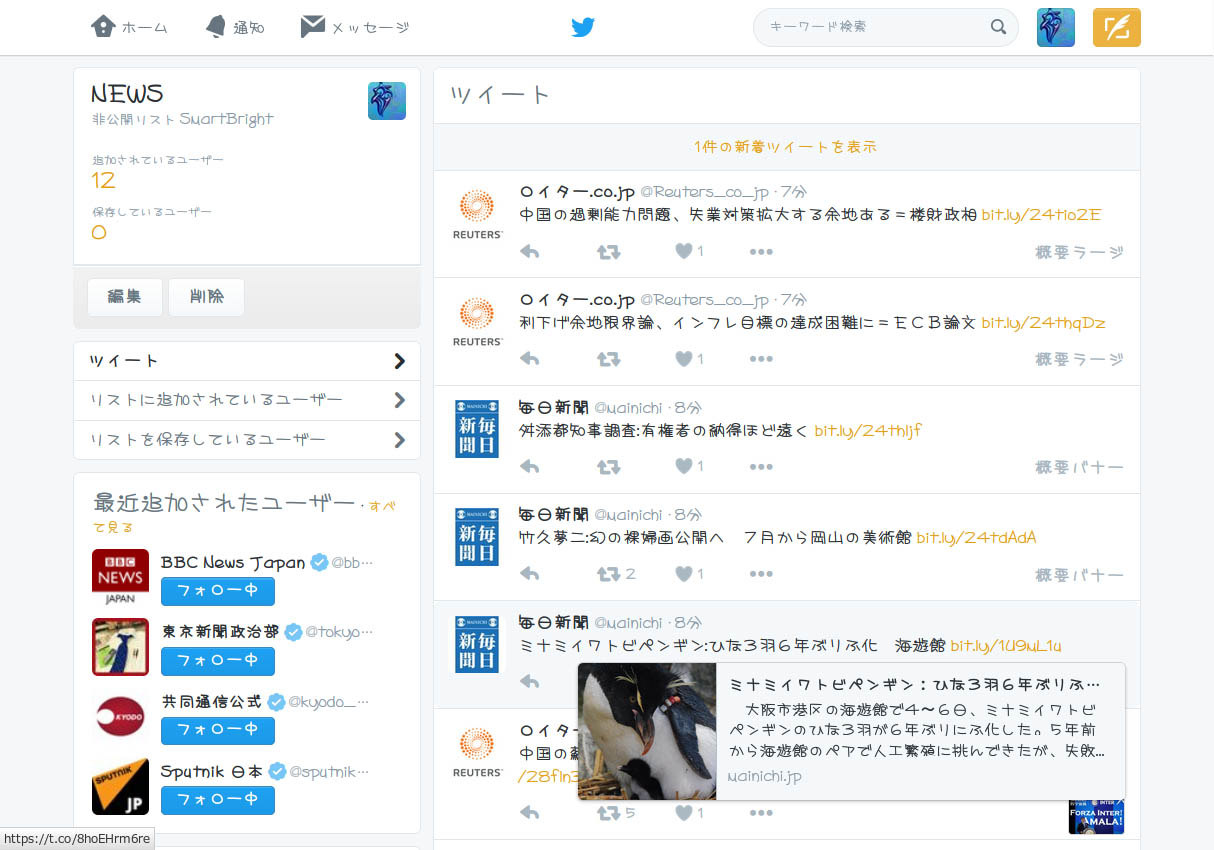Show 1件の新着ツイートを表示 banner
1214x850 pixels.
click(786, 147)
